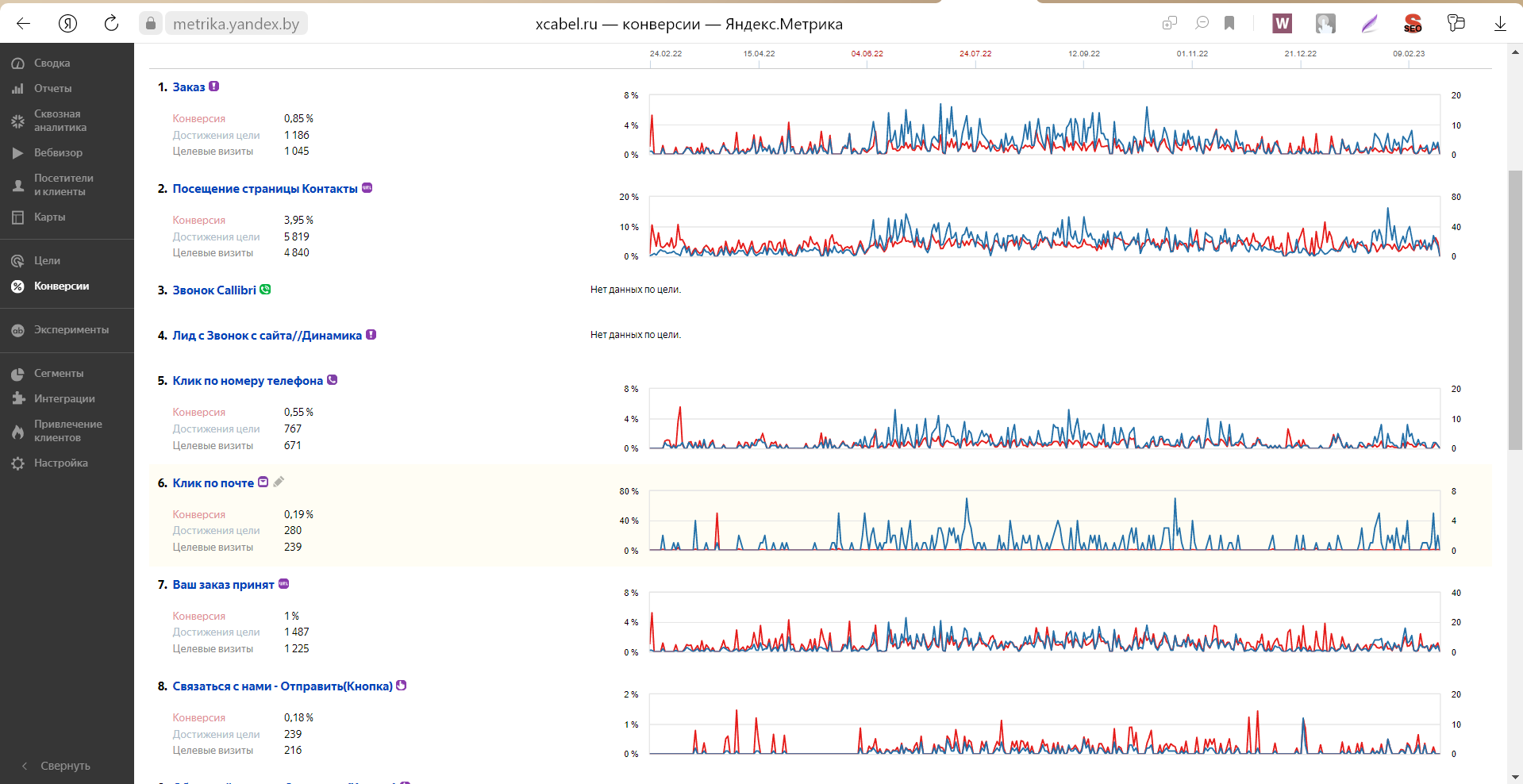Open the SEO extension icon
The height and width of the screenshot is (784, 1523).
1413,23
